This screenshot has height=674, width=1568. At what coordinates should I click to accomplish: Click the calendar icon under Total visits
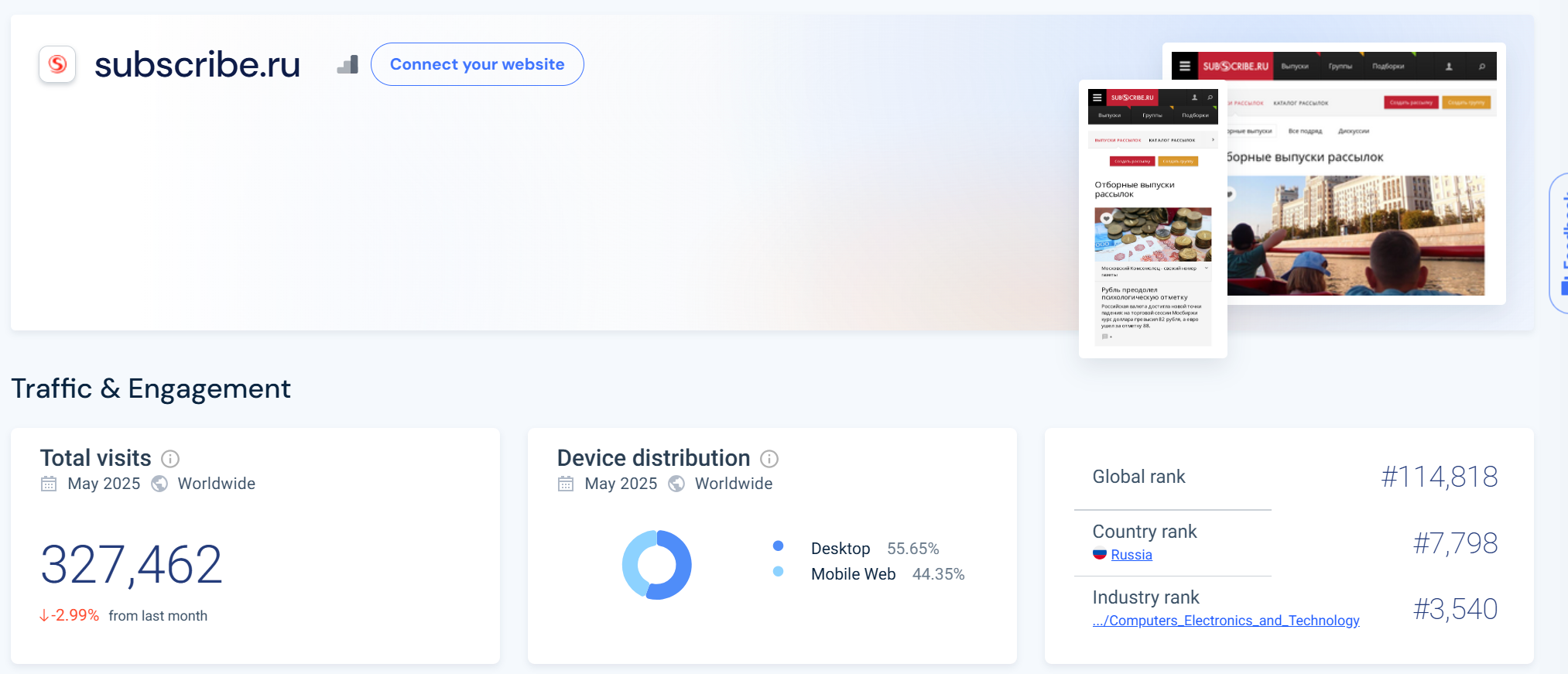tap(49, 484)
